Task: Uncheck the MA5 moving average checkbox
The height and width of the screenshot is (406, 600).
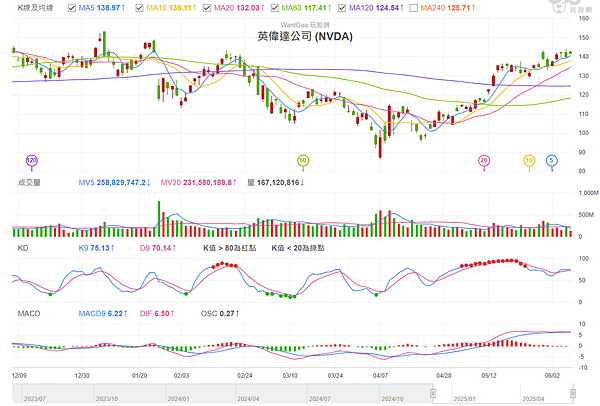Action: click(x=72, y=8)
